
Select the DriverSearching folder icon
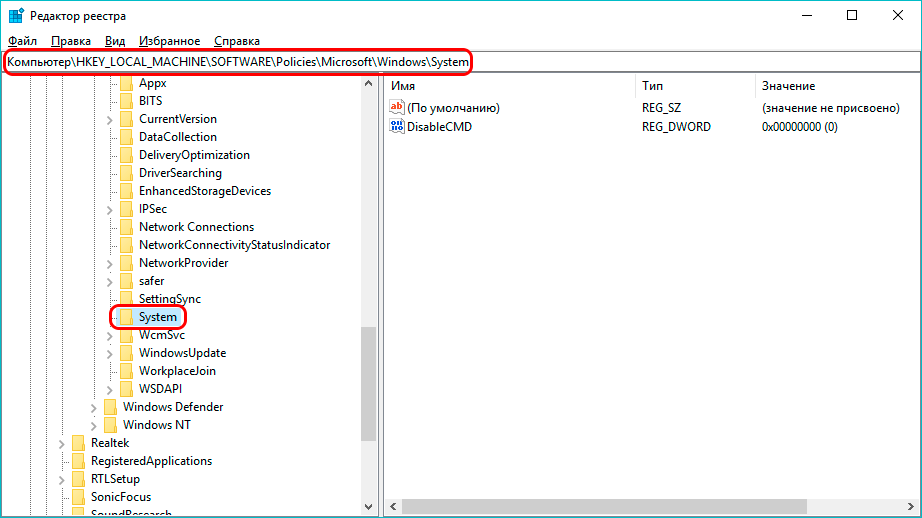point(126,173)
